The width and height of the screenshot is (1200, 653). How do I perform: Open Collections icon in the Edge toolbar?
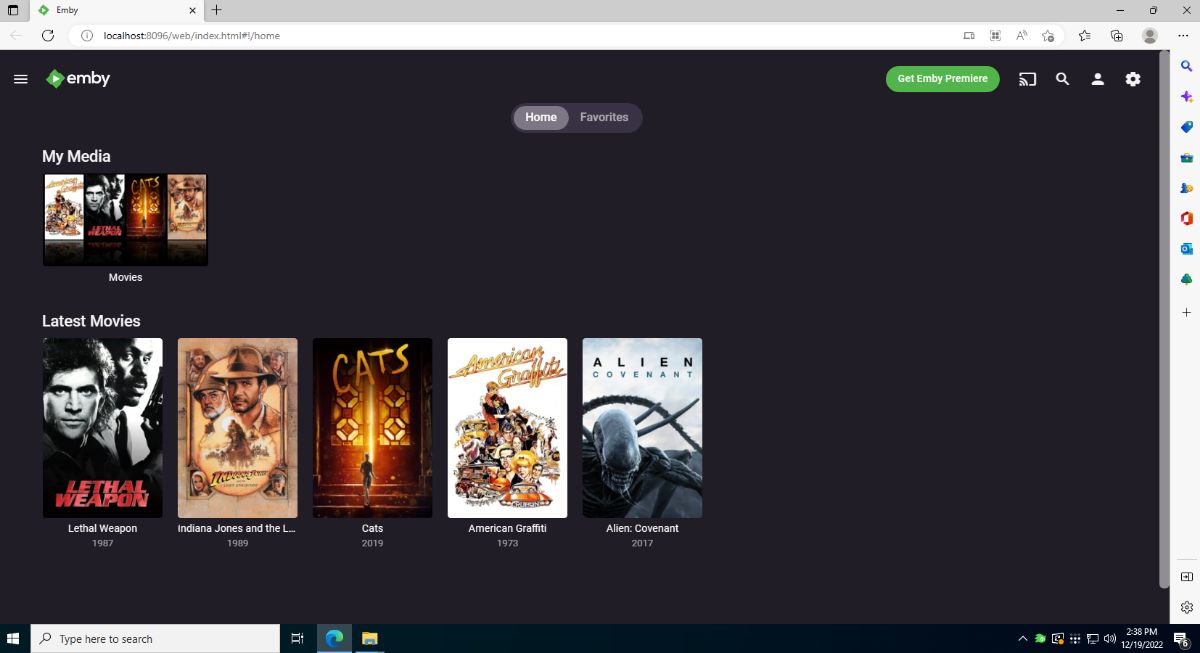pos(1116,35)
